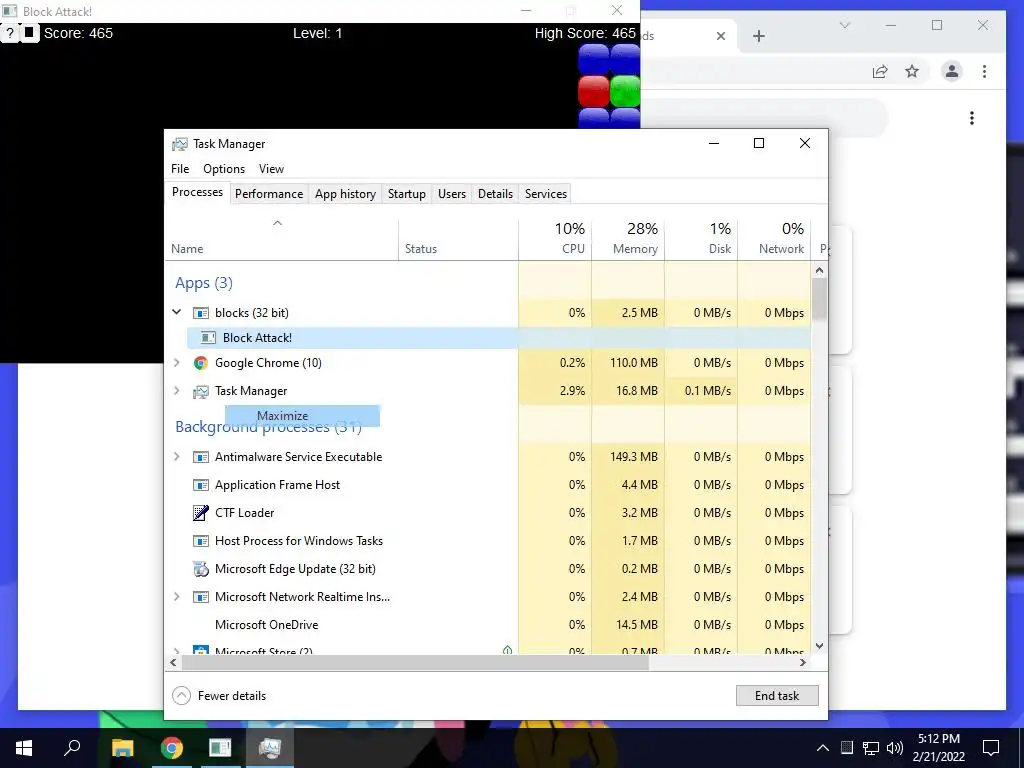1024x768 pixels.
Task: Click the Block Attack! help question-mark icon
Action: [10, 33]
